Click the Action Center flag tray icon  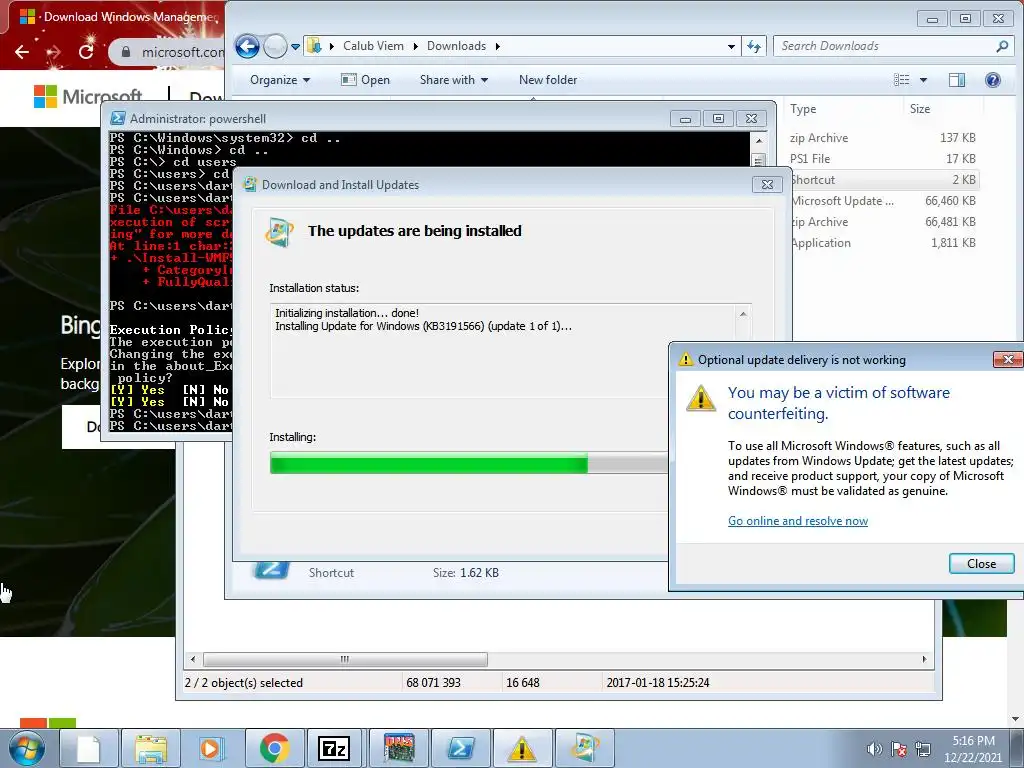tap(899, 749)
